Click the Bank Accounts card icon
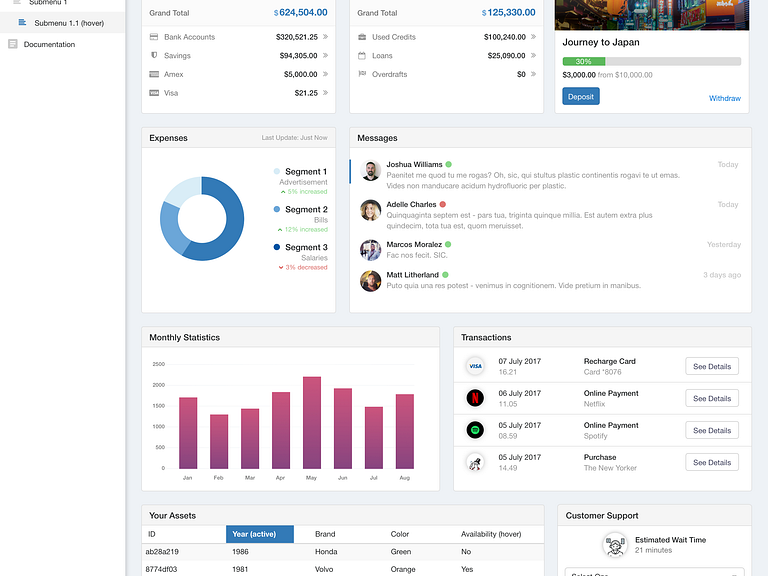Viewport: 768px width, 576px height. pyautogui.click(x=154, y=37)
